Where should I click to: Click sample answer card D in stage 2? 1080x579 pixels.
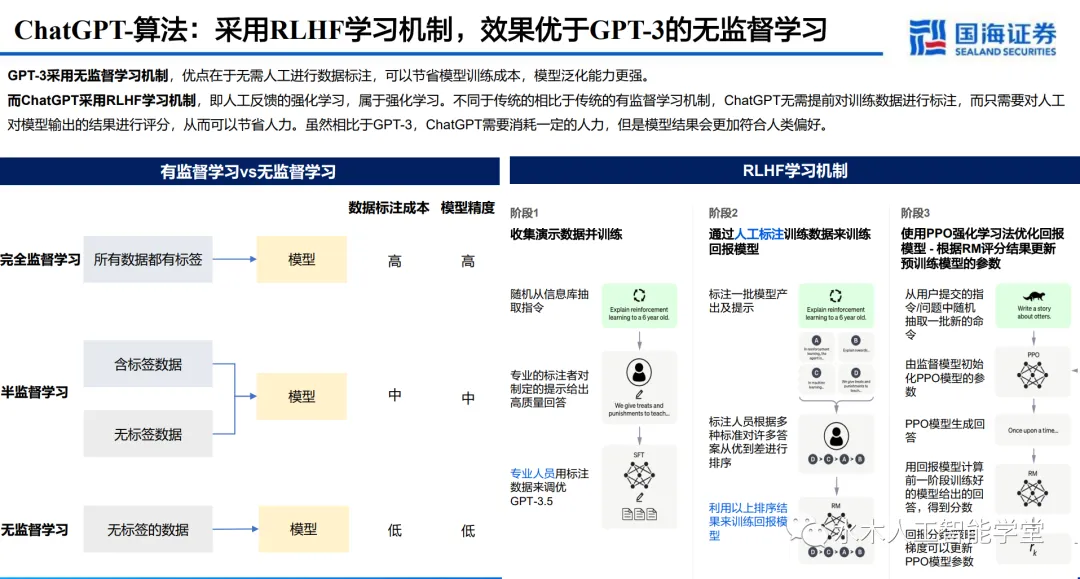[855, 379]
